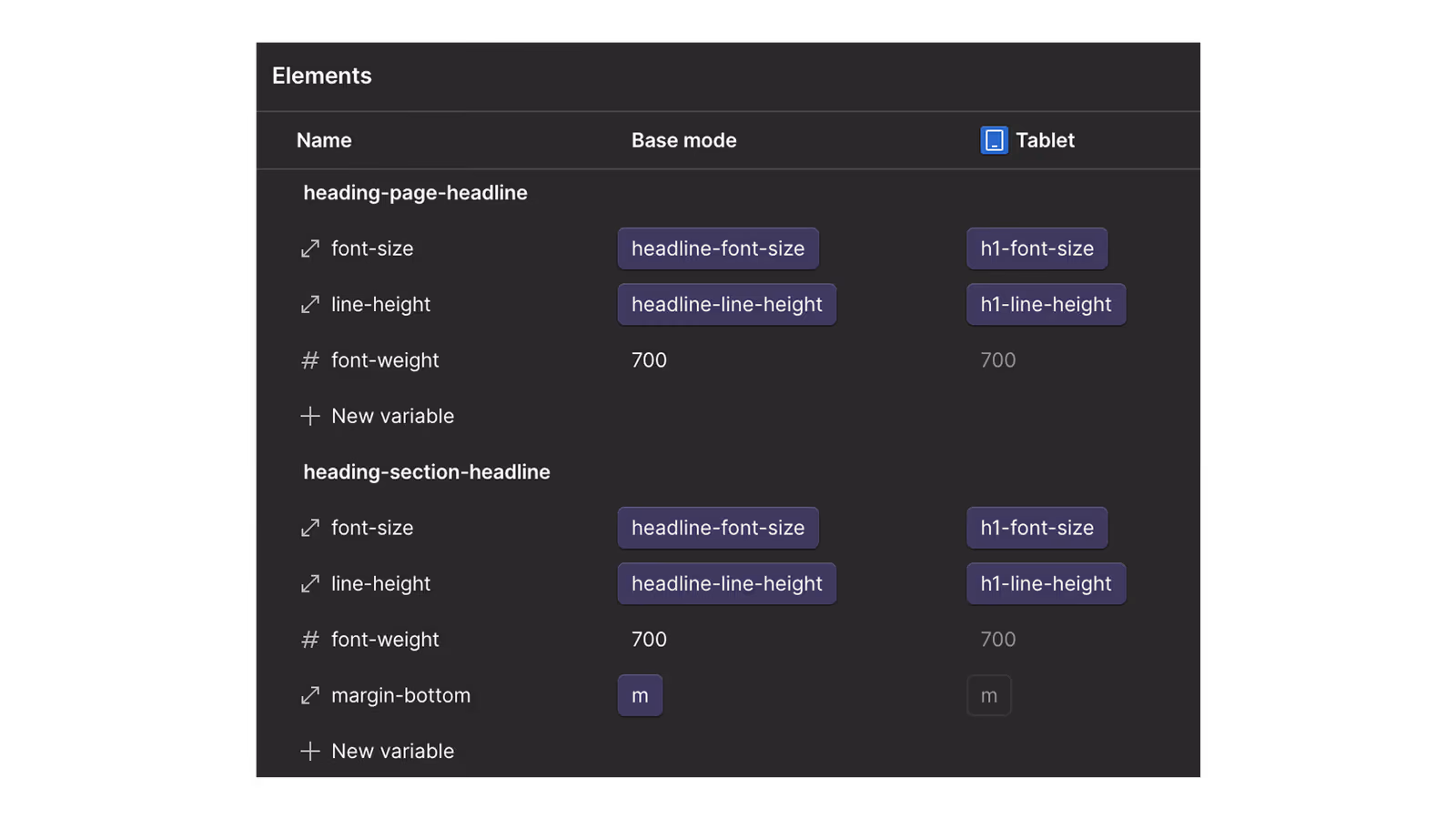Click the New variable label under heading-page-headline
1456x819 pixels.
(393, 416)
